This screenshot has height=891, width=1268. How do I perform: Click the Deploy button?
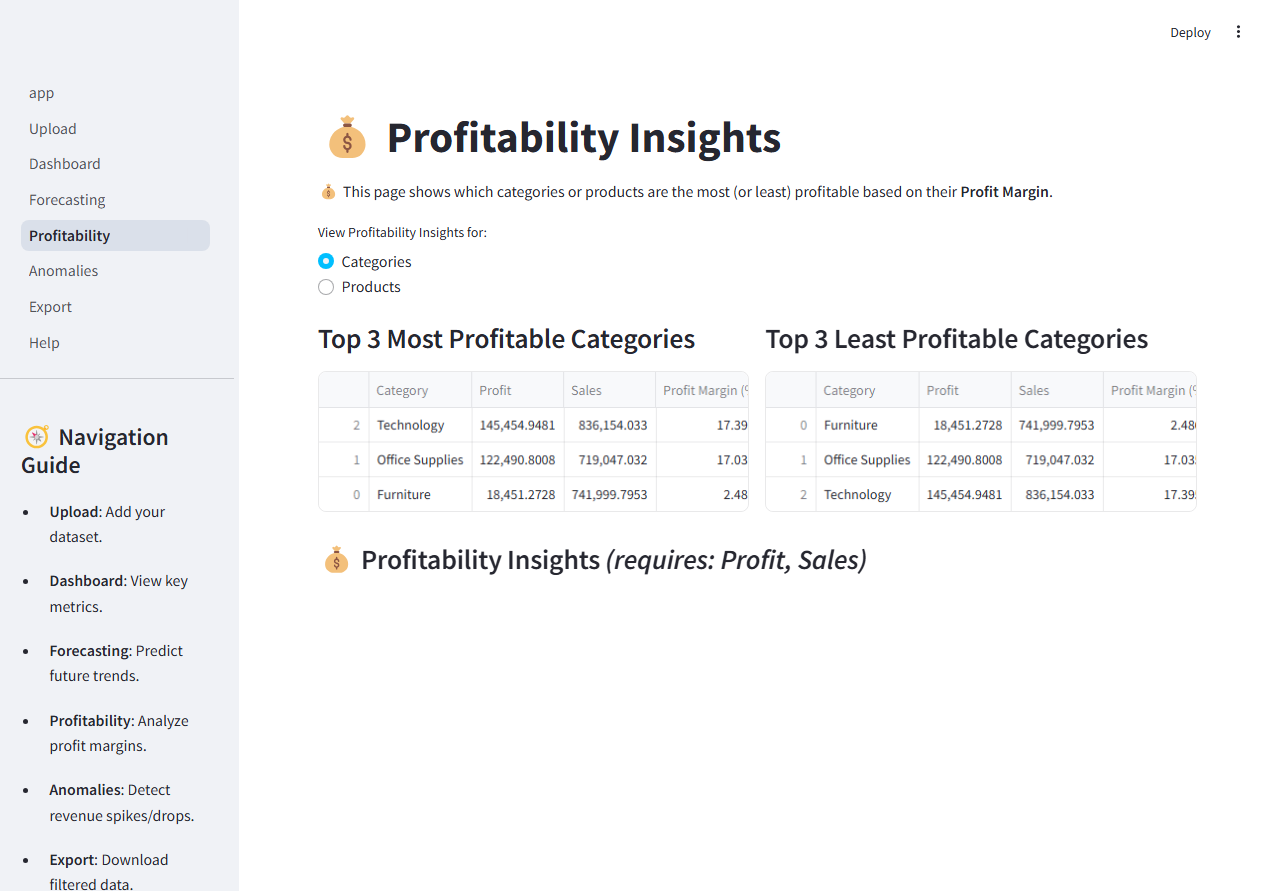pyautogui.click(x=1190, y=32)
